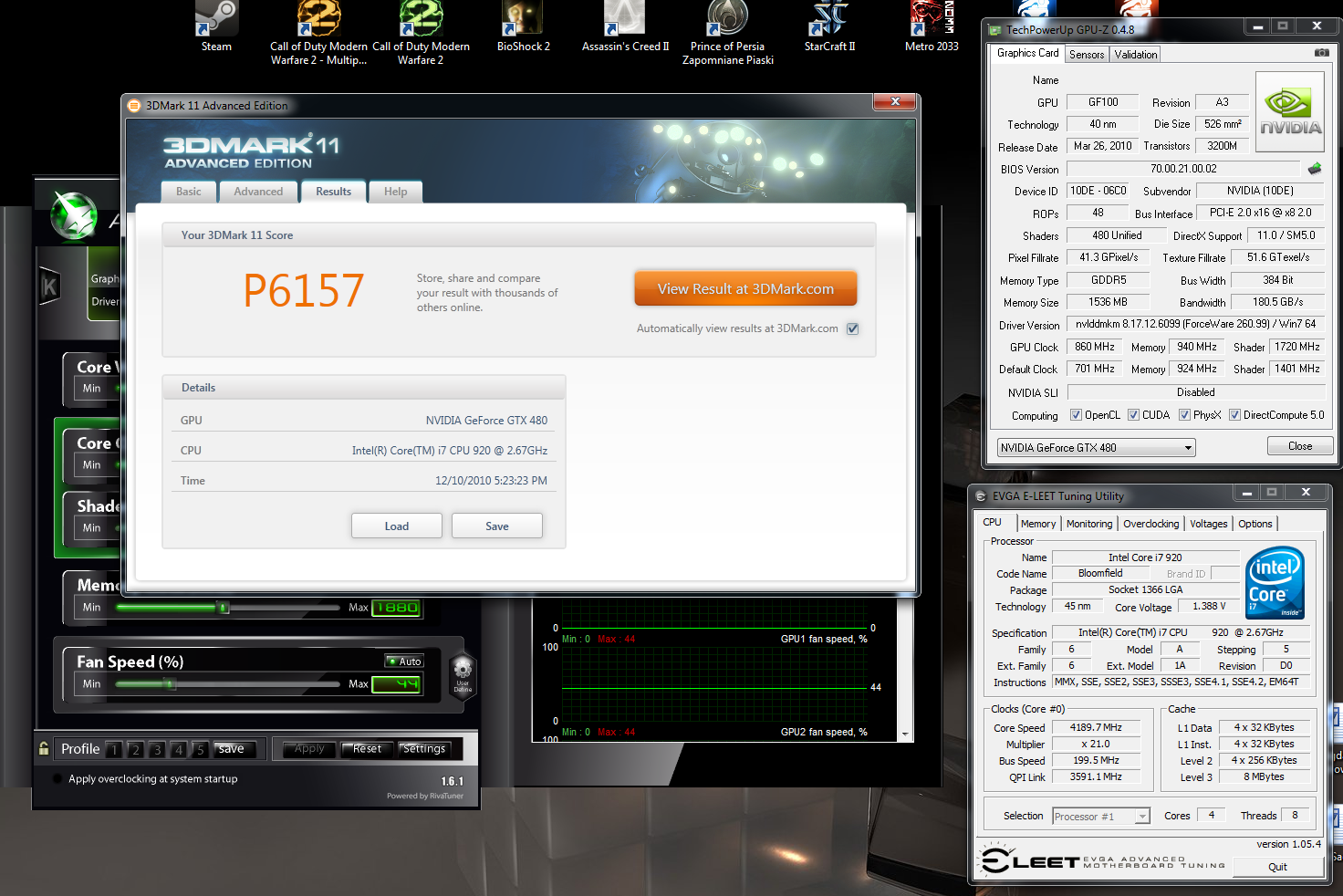Click the profile lock icon in Afterburner

[43, 748]
